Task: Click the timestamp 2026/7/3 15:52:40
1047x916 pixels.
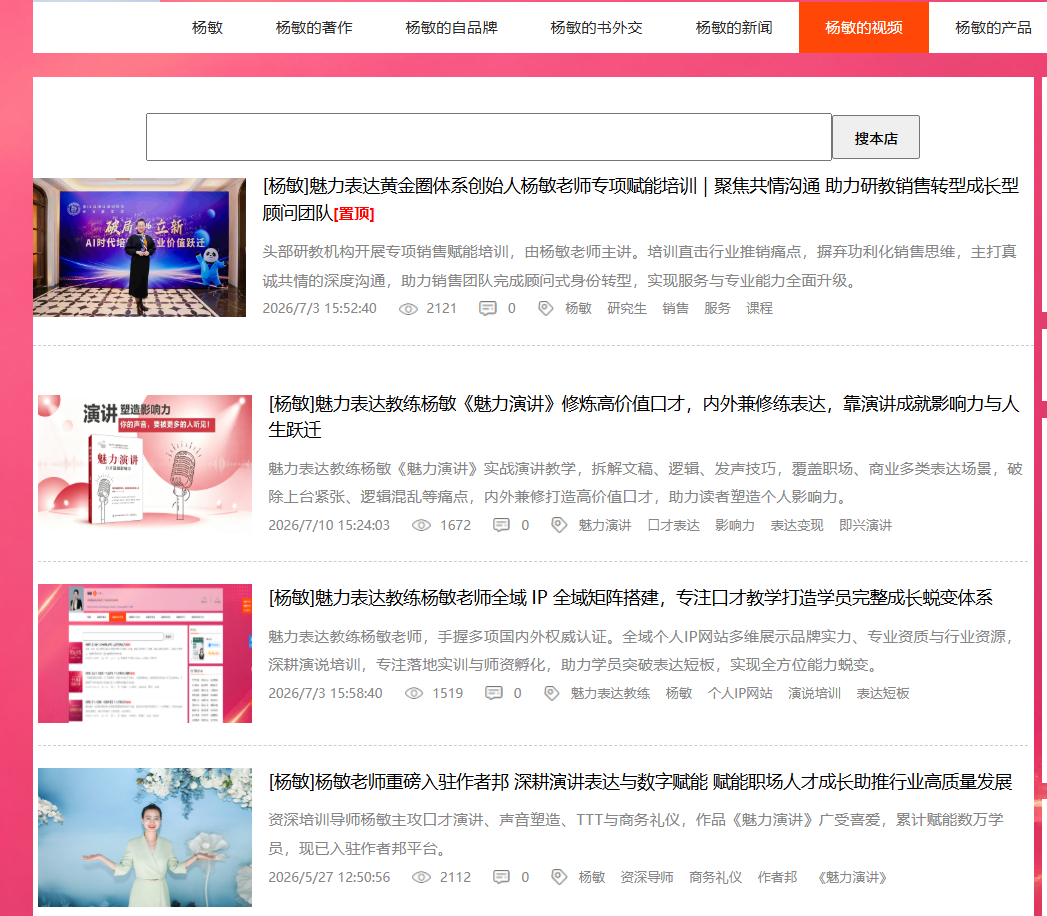Action: [x=319, y=308]
